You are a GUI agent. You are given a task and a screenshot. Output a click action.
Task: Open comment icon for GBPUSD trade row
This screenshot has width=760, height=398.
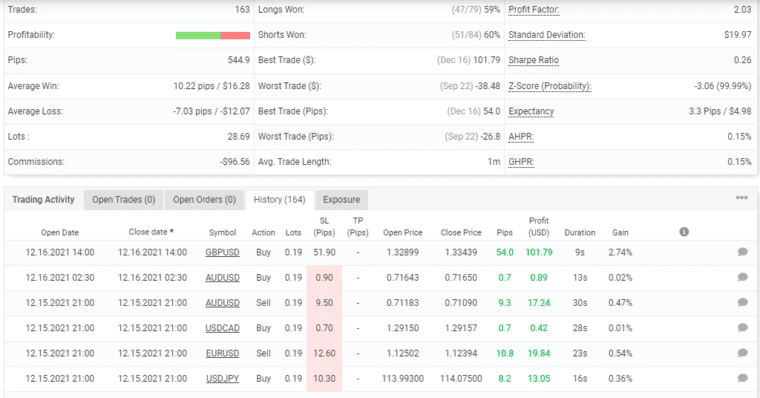pyautogui.click(x=742, y=252)
